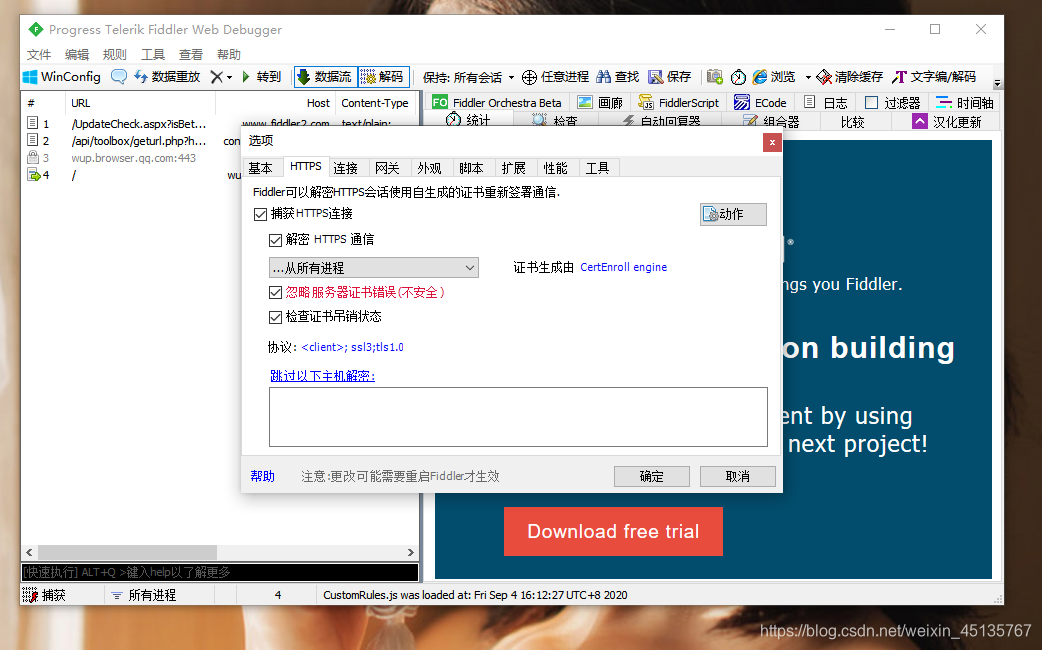1042x650 pixels.
Task: Open the 工具 menu in menu bar
Action: pos(153,54)
